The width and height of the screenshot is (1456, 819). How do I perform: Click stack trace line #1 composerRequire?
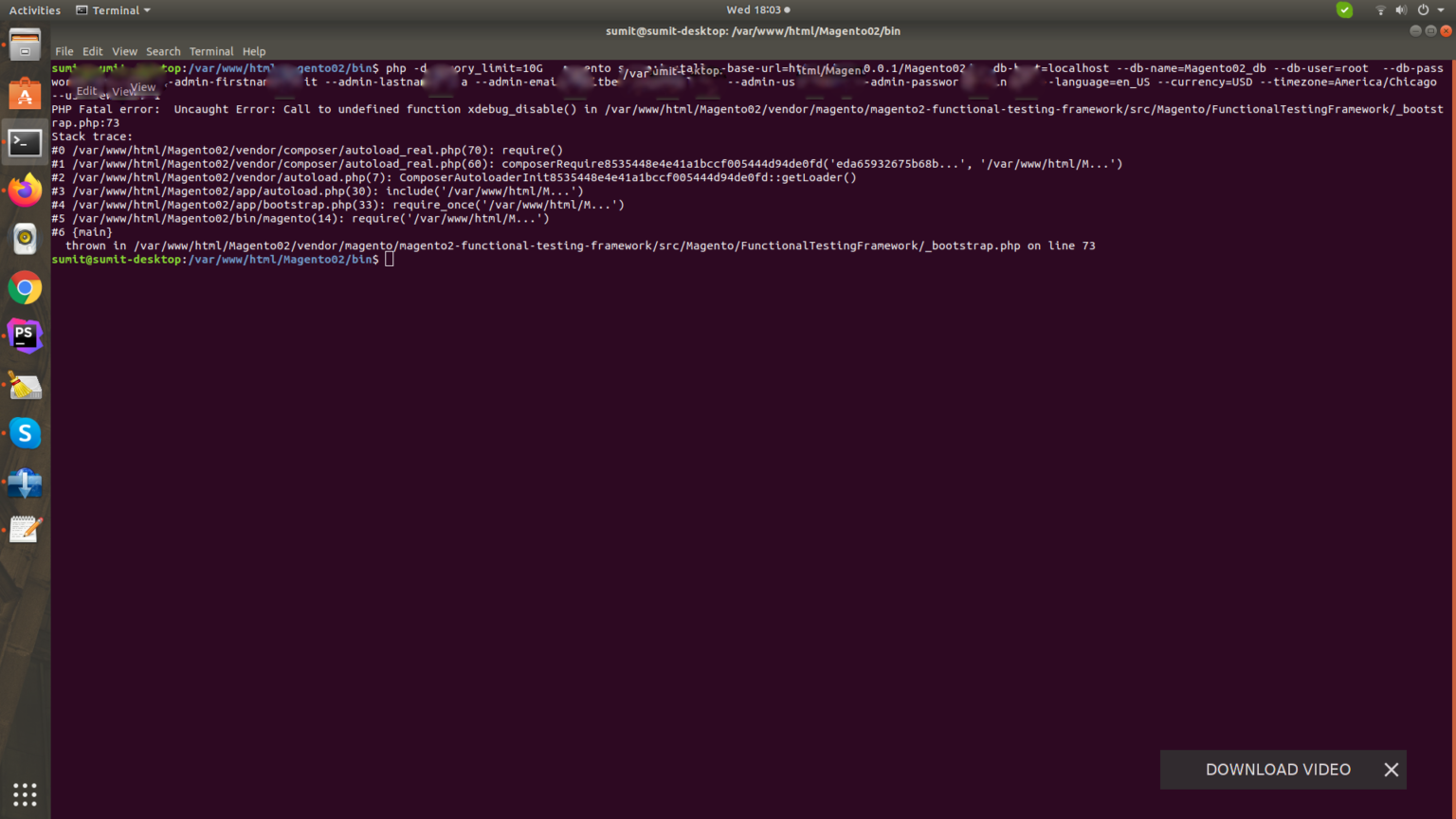587,164
